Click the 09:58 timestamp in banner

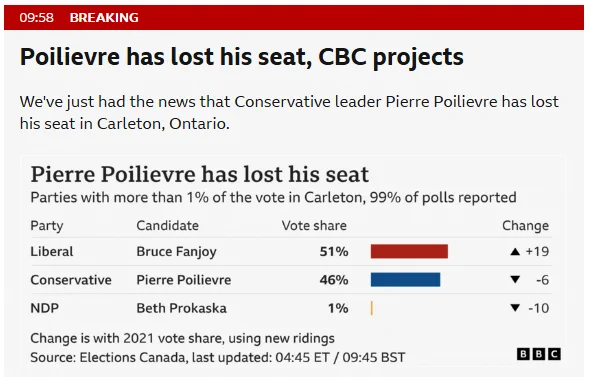[36, 18]
